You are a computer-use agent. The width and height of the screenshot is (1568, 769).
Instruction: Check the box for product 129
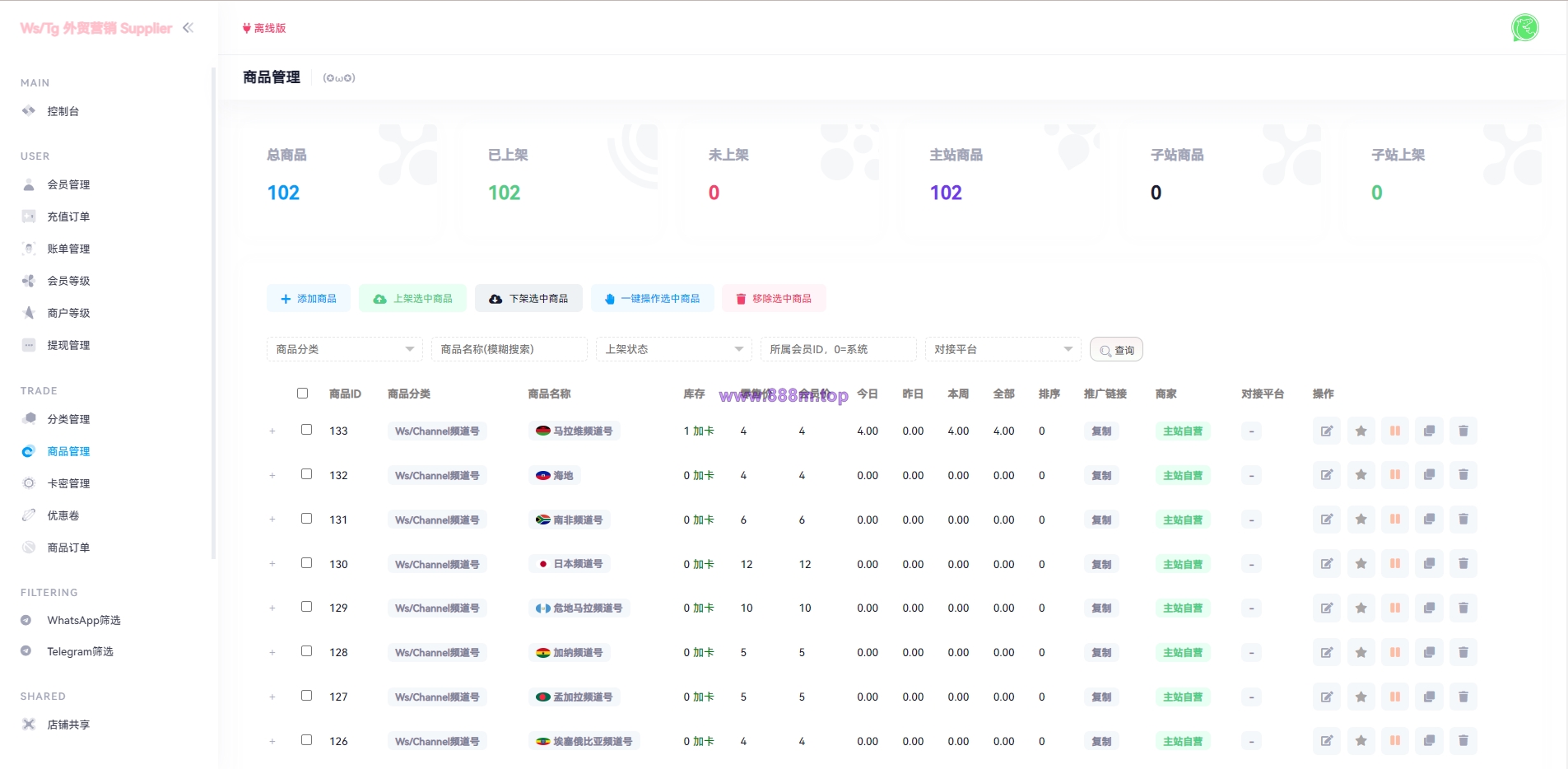307,607
